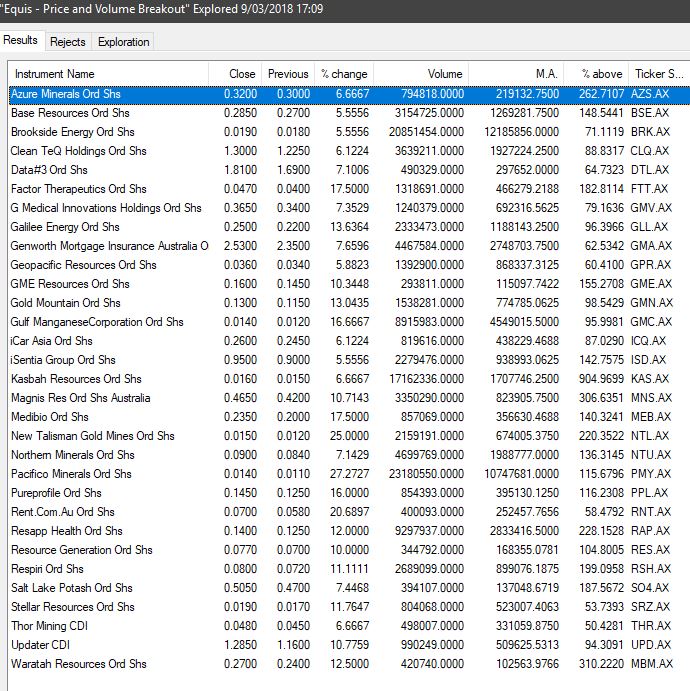Select Medibio Ord Shs row
The height and width of the screenshot is (691, 690).
(349, 416)
